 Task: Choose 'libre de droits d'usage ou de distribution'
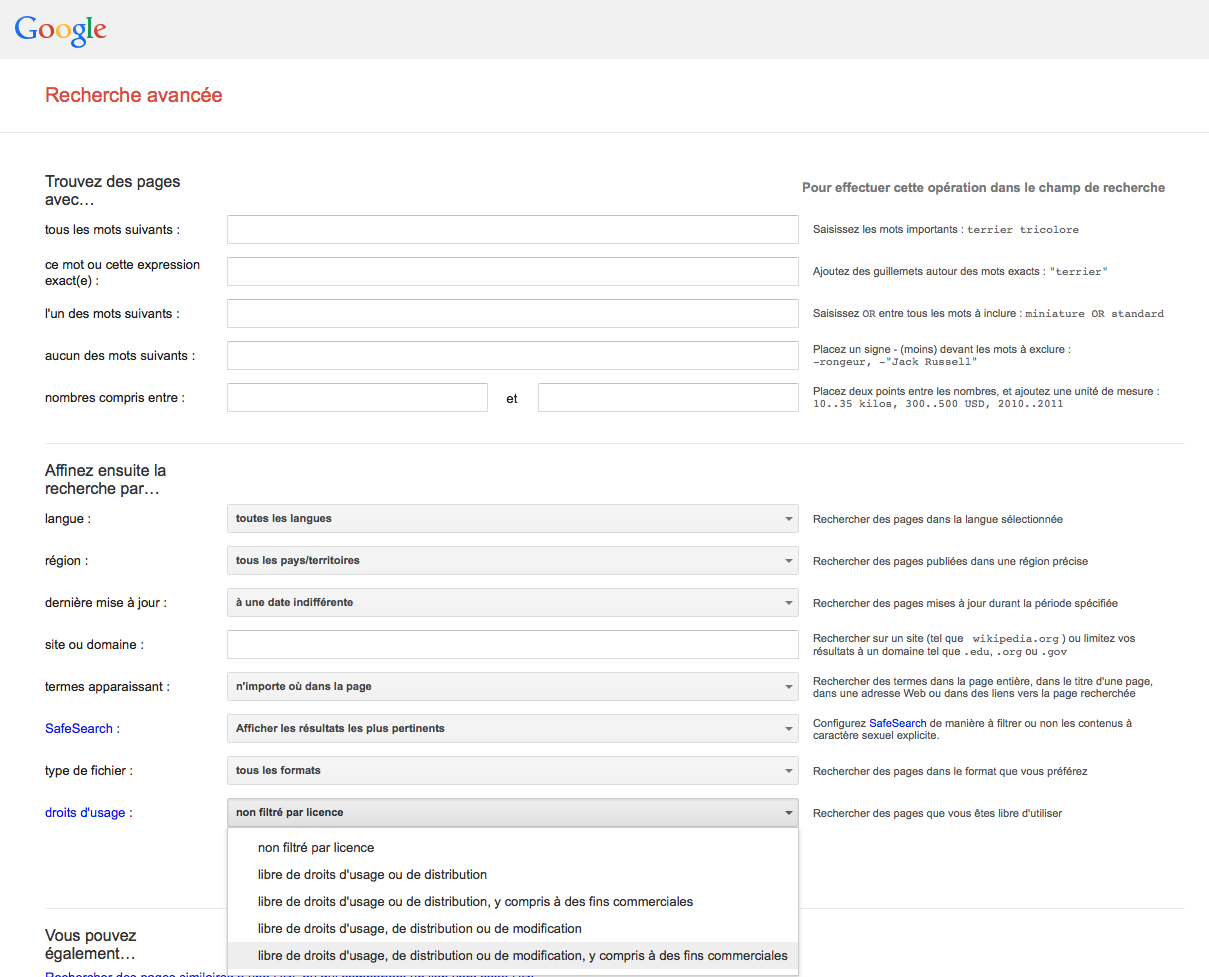pyautogui.click(x=372, y=875)
